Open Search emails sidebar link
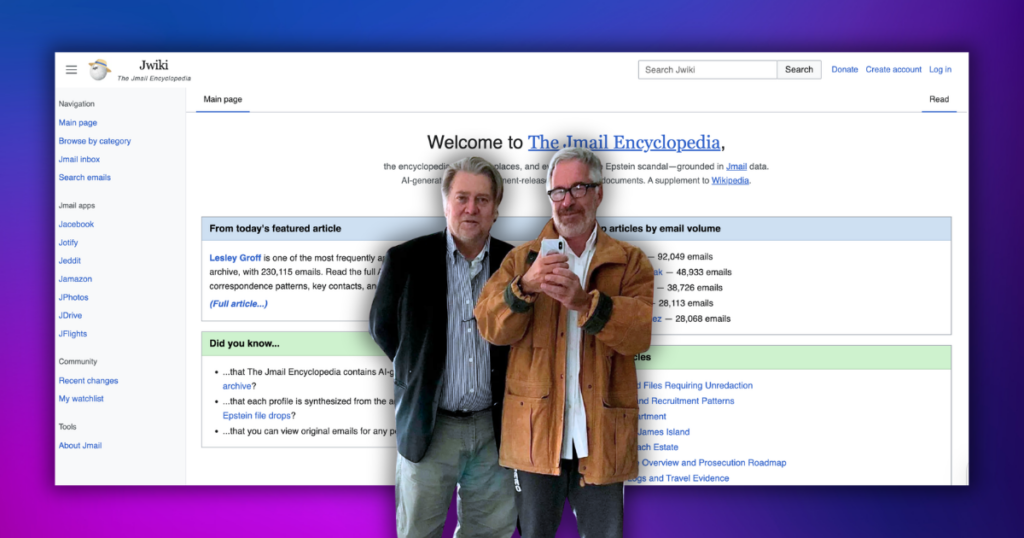 tap(84, 178)
